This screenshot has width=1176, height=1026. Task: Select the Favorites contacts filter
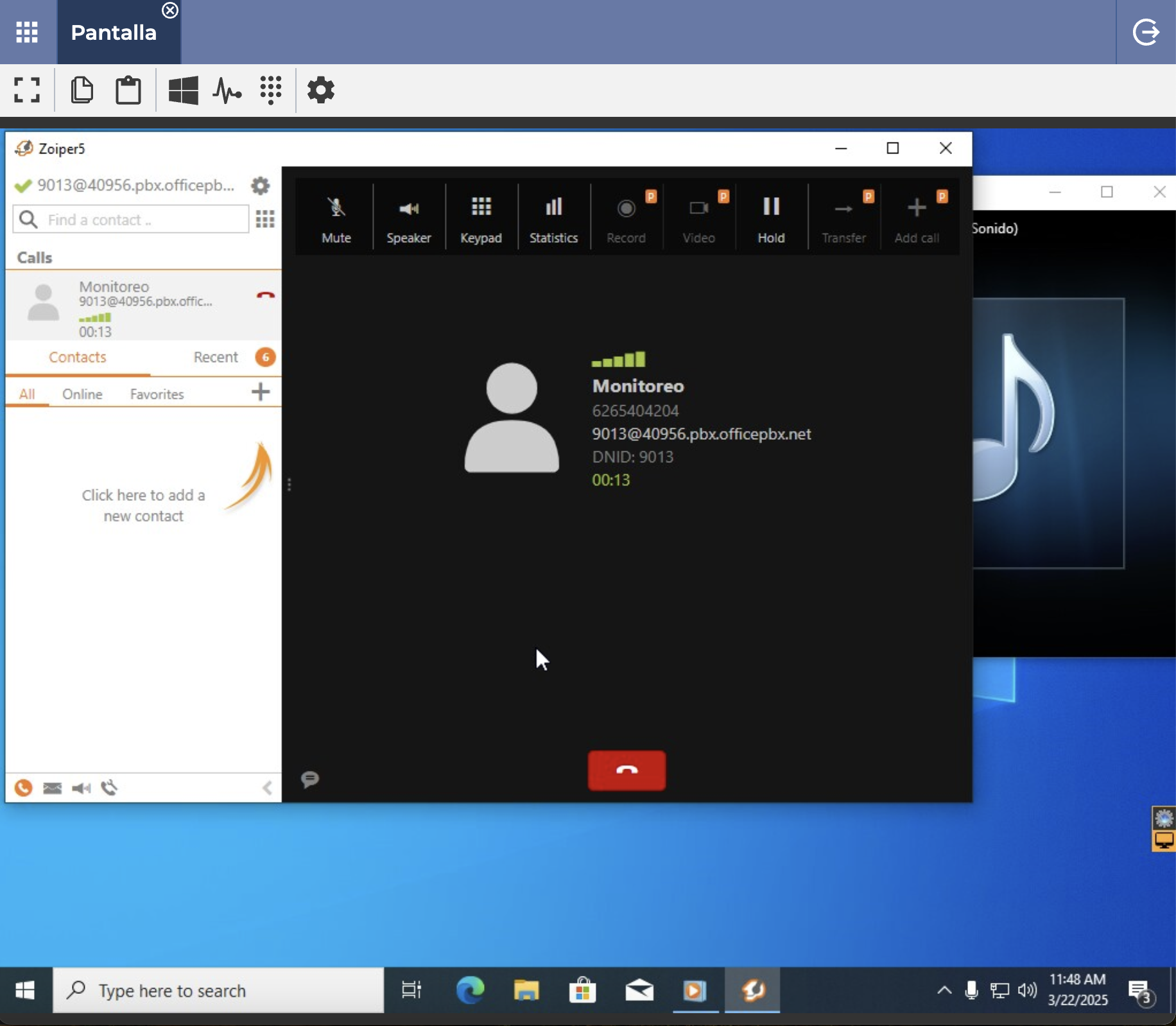pos(157,394)
